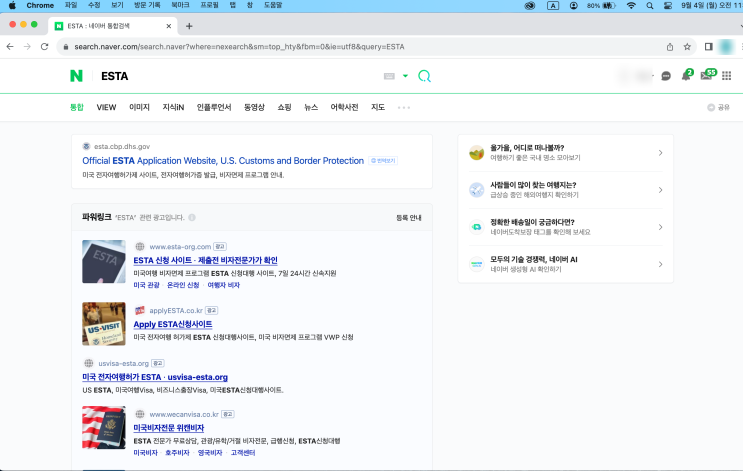This screenshot has height=471, width=743.
Task: Open the 방문 기록 menu in menu bar
Action: tap(147, 5)
